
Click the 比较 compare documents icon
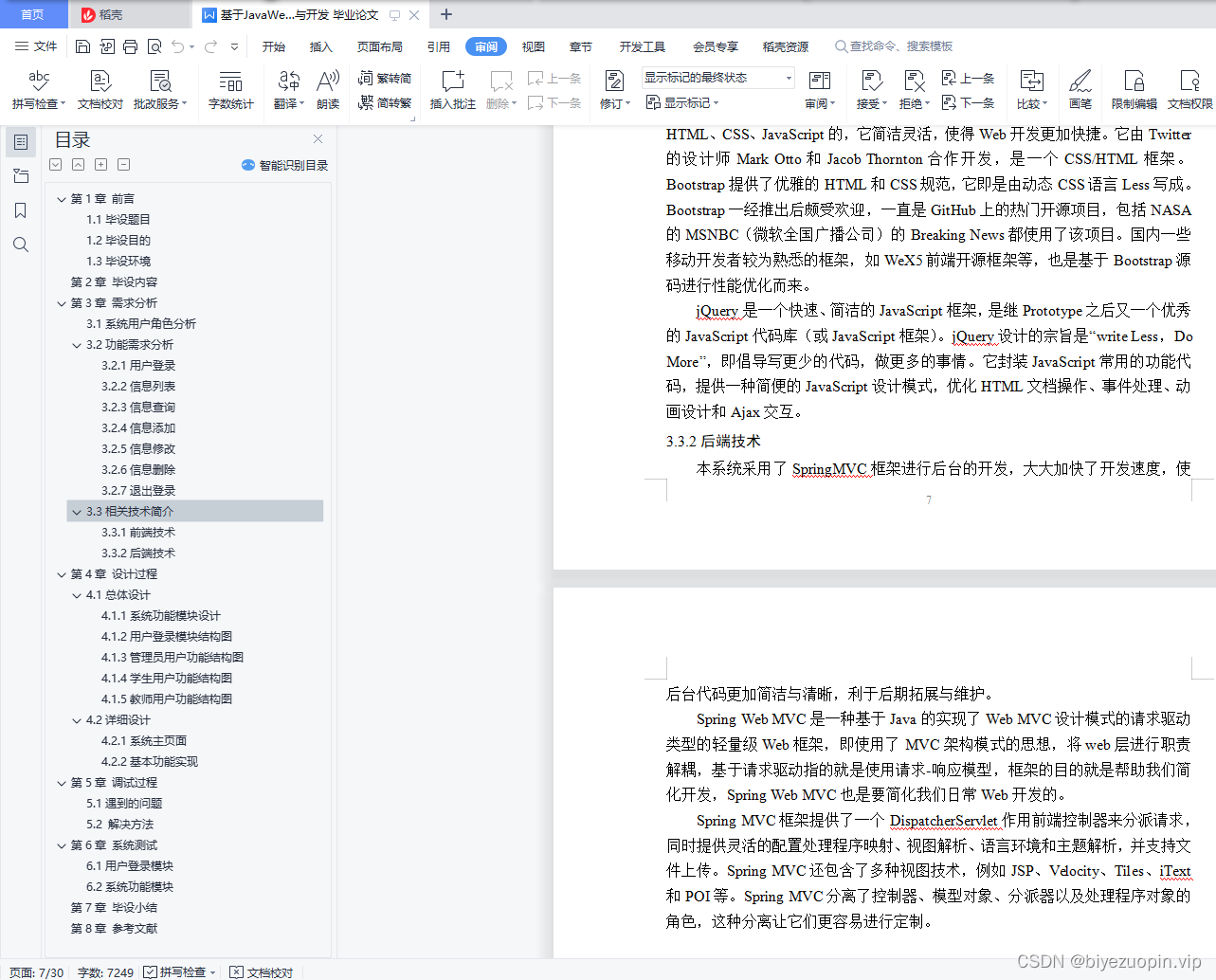point(1031,90)
